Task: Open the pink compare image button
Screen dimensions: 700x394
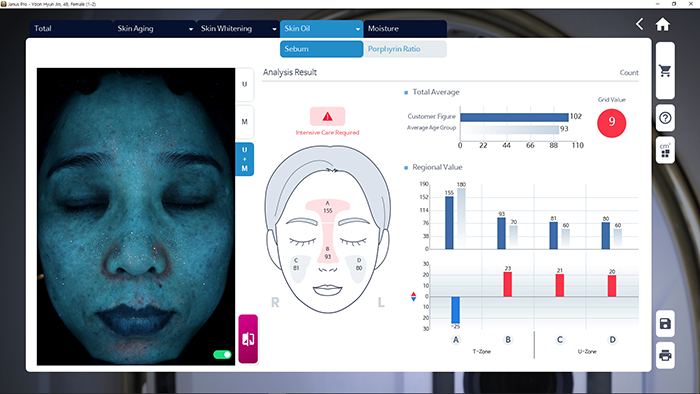Action: click(248, 339)
